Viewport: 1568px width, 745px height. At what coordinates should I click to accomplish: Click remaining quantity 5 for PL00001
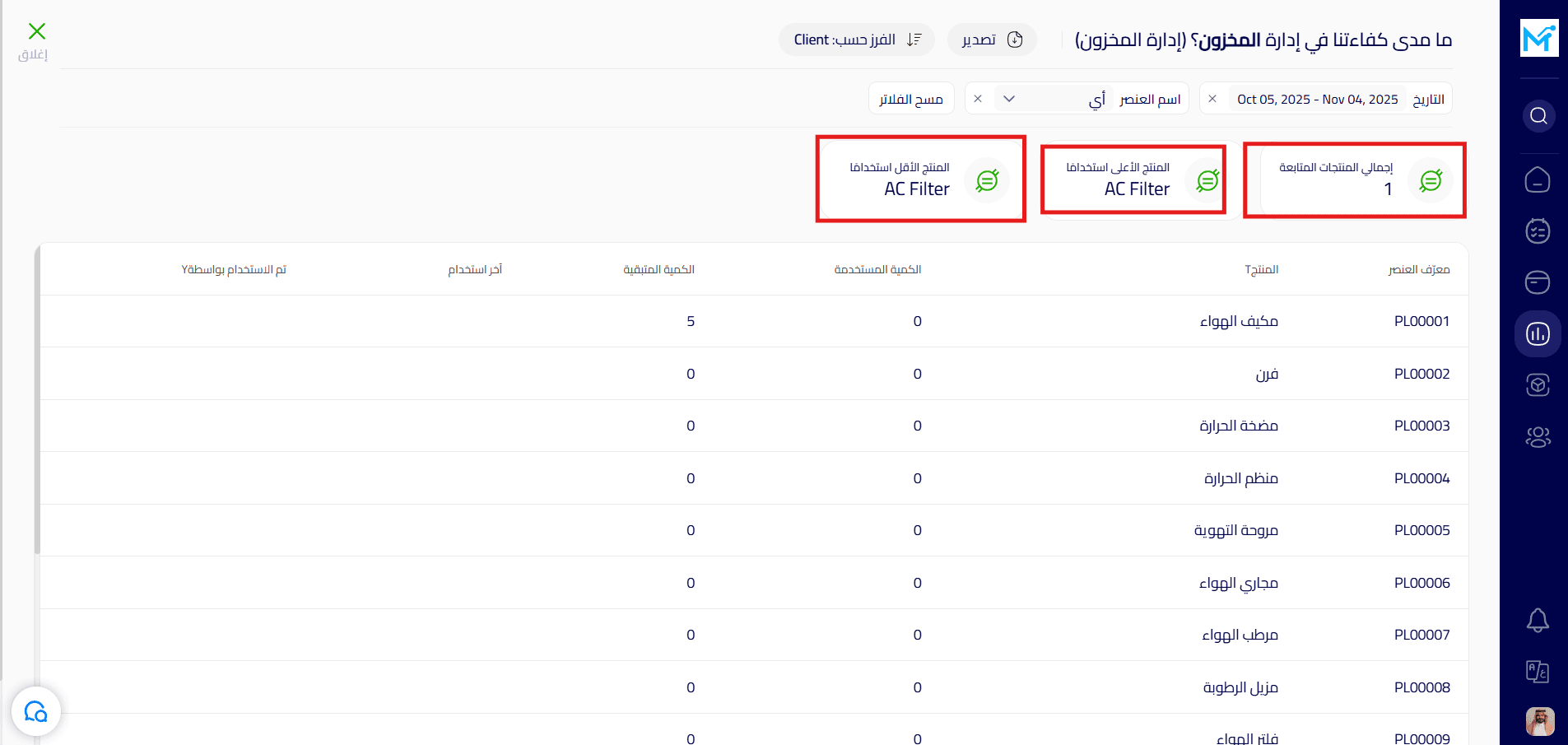(x=691, y=321)
